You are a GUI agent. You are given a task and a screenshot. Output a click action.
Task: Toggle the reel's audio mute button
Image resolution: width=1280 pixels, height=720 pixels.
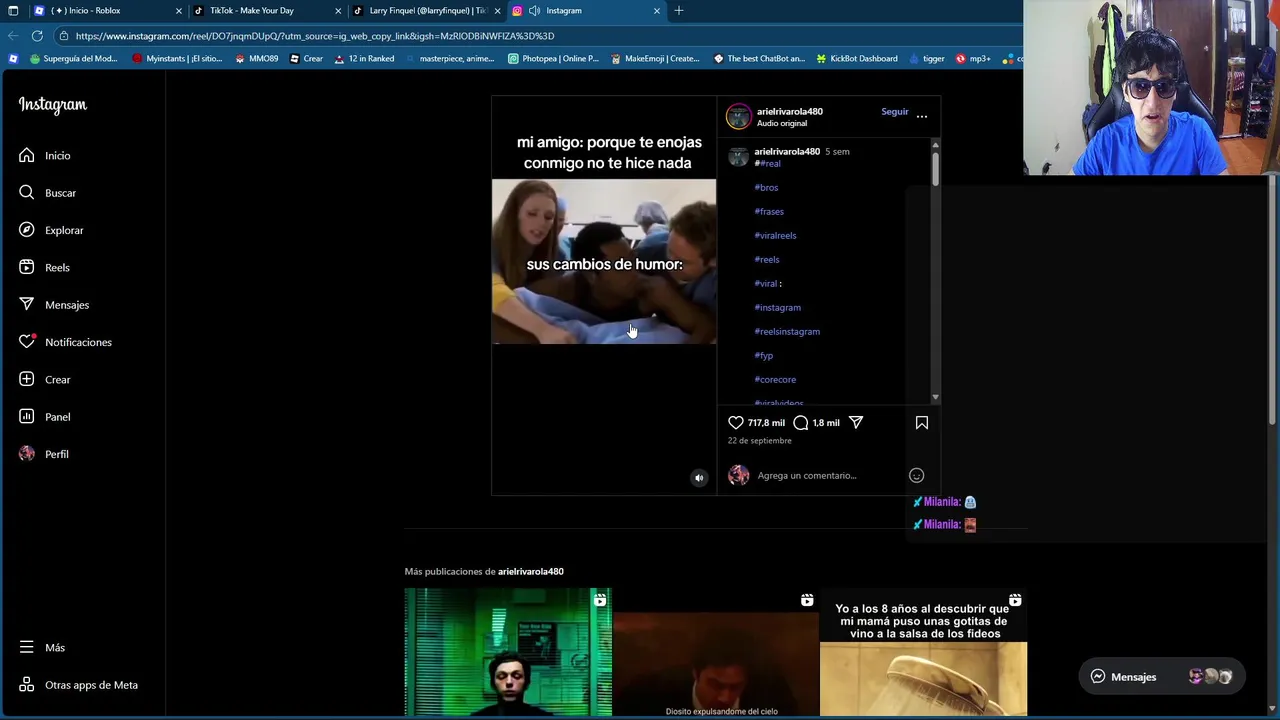point(699,478)
